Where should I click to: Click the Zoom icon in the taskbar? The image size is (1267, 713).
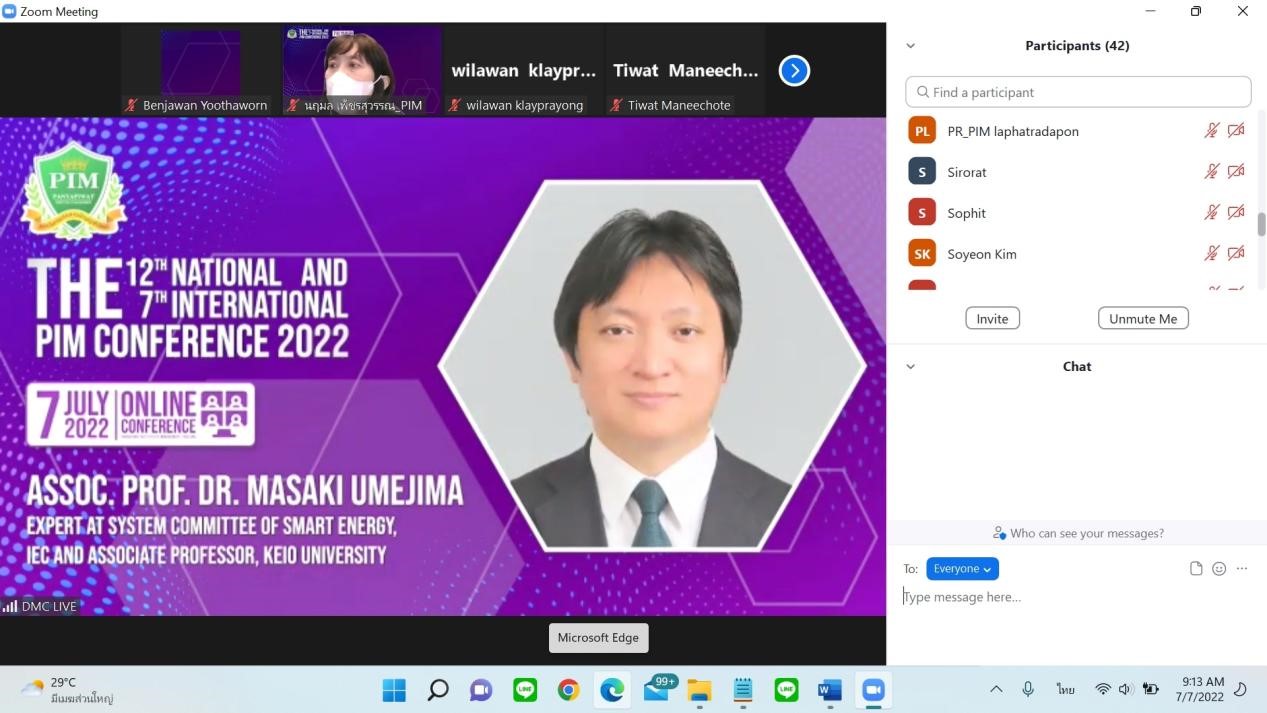(x=873, y=690)
